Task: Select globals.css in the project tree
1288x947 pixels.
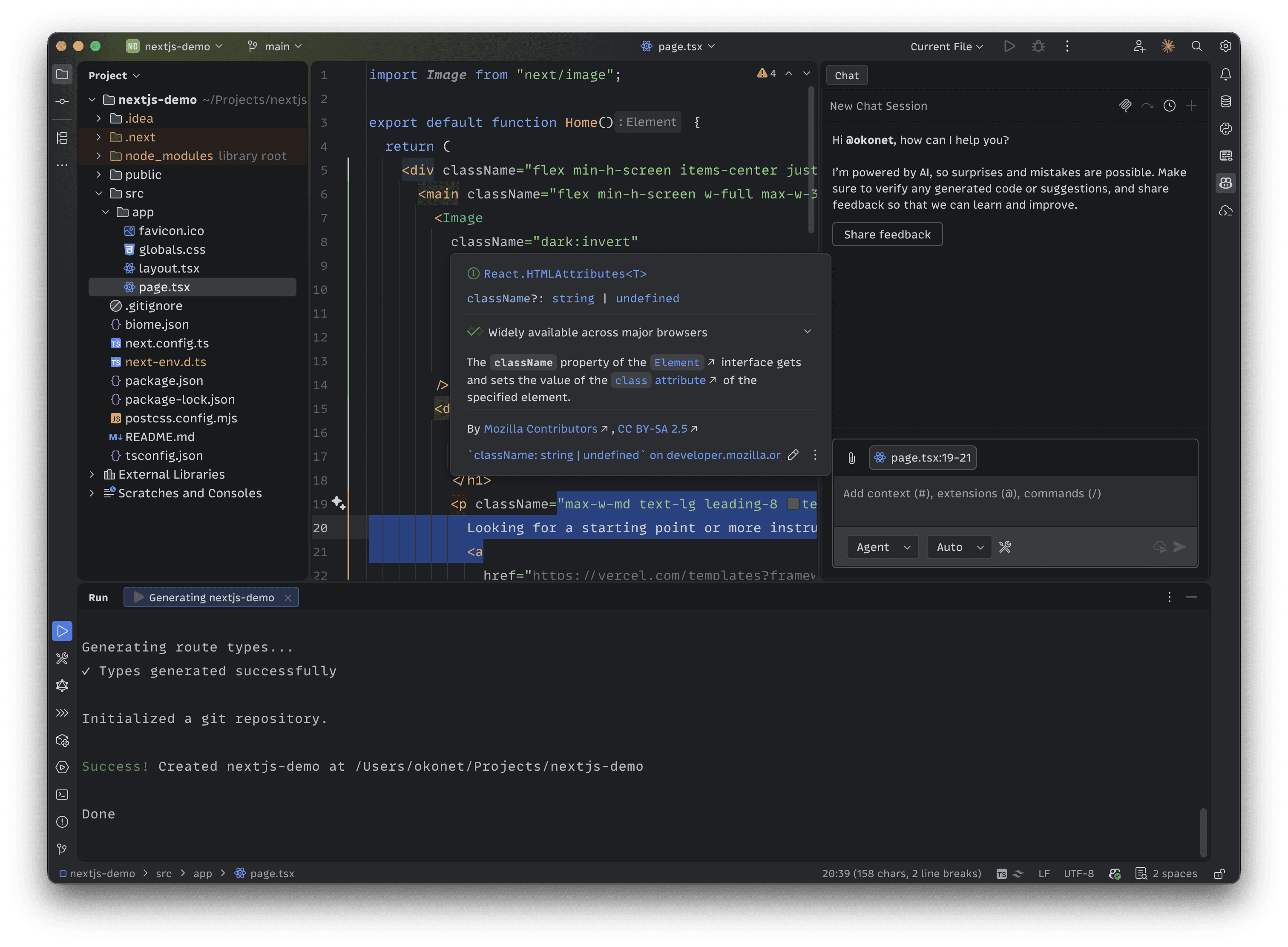Action: (x=172, y=250)
